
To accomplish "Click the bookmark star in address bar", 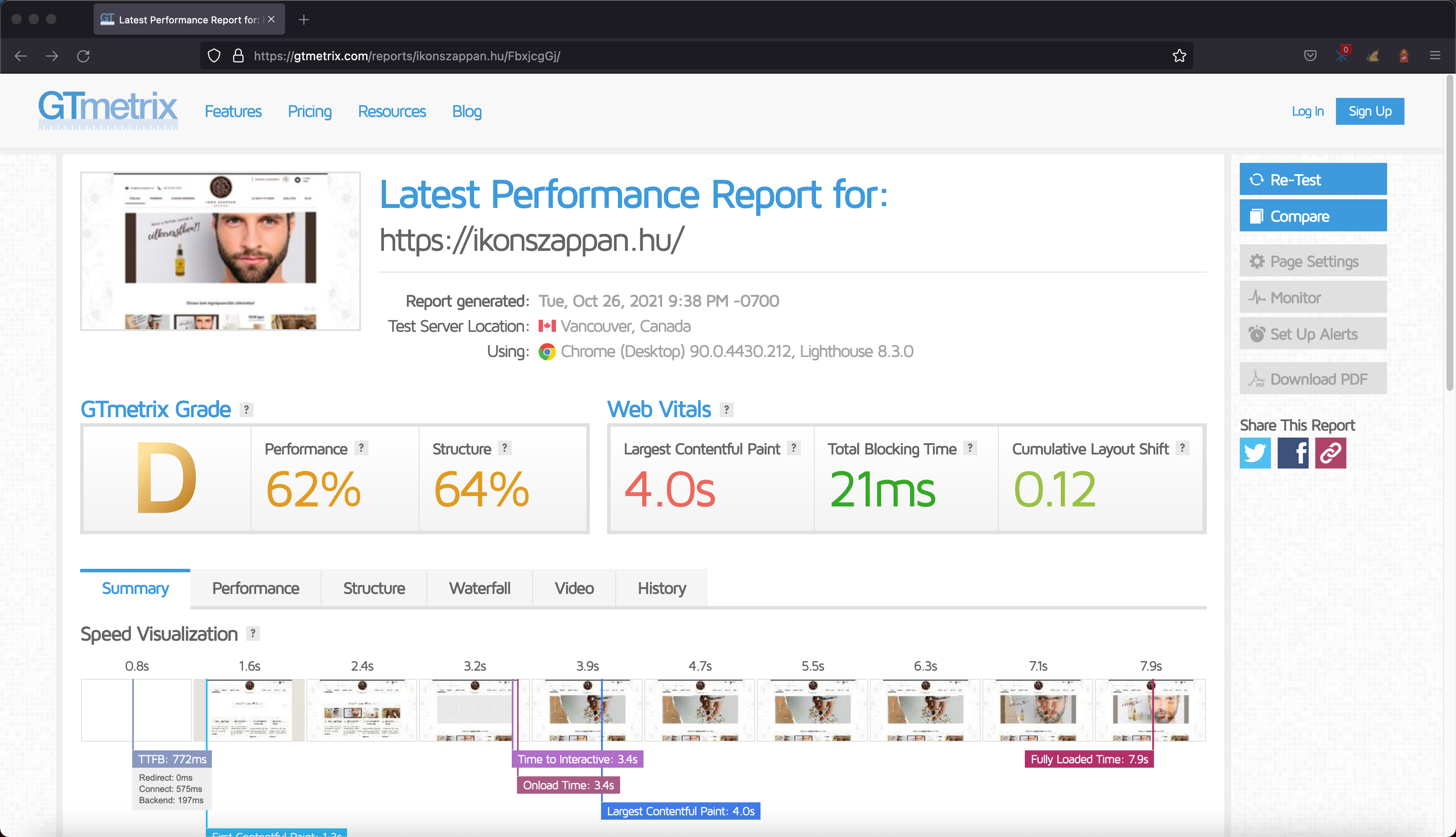I will [1179, 56].
